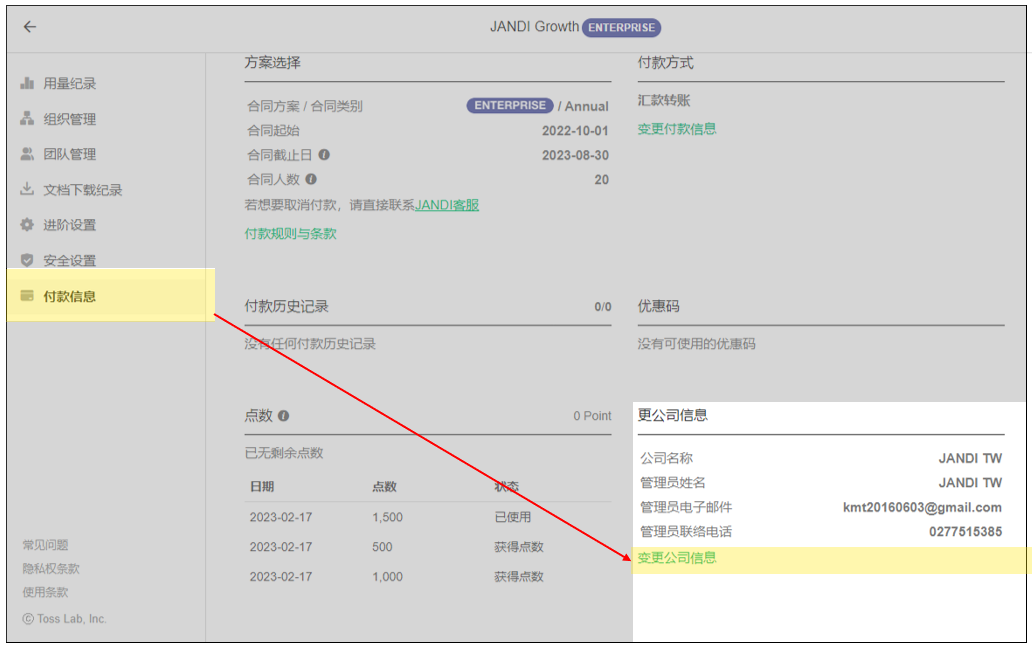This screenshot has width=1032, height=647.
Task: Click the back arrow icon
Action: [30, 26]
